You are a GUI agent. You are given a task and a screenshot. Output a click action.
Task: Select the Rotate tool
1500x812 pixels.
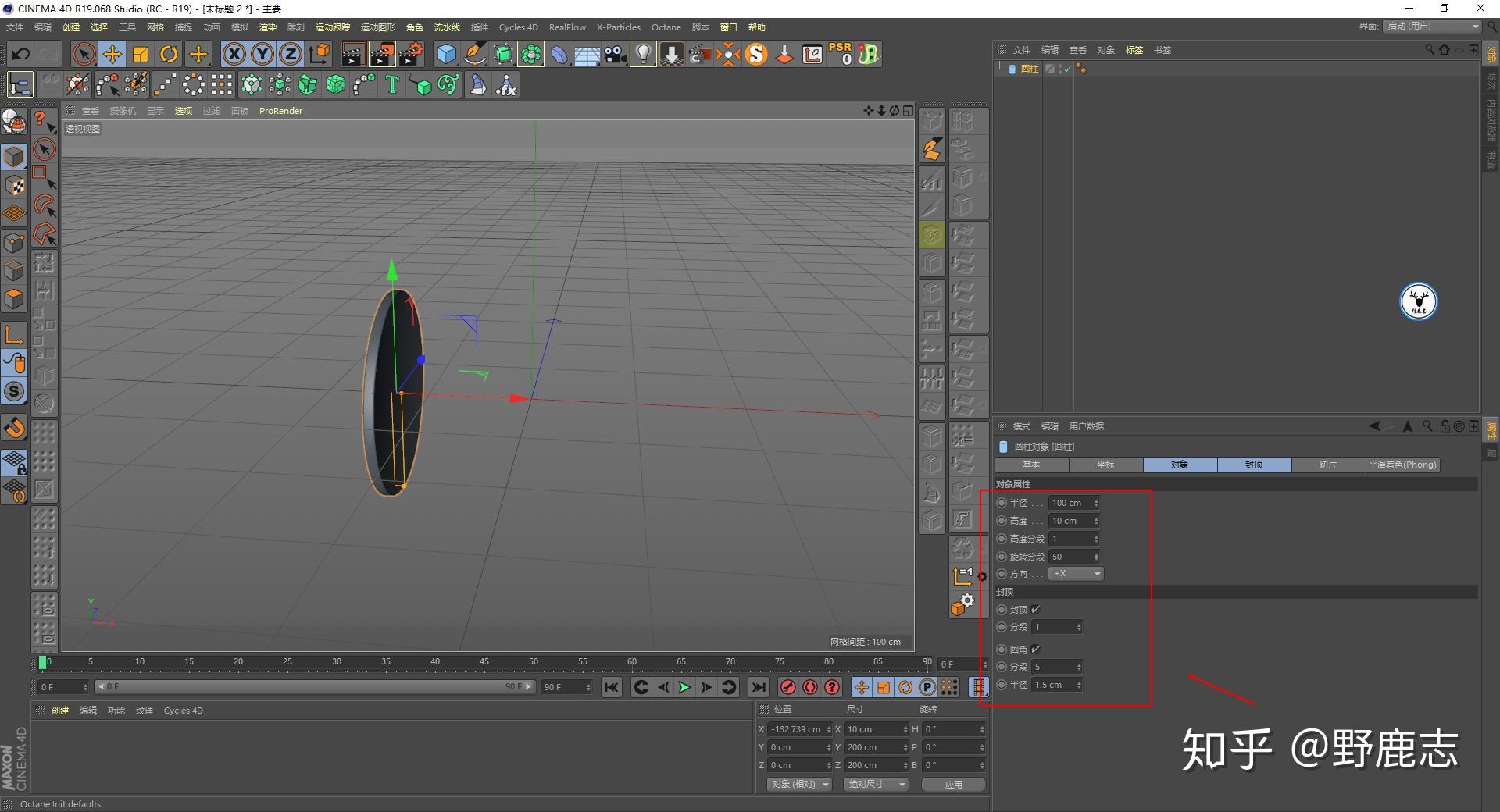pyautogui.click(x=170, y=54)
